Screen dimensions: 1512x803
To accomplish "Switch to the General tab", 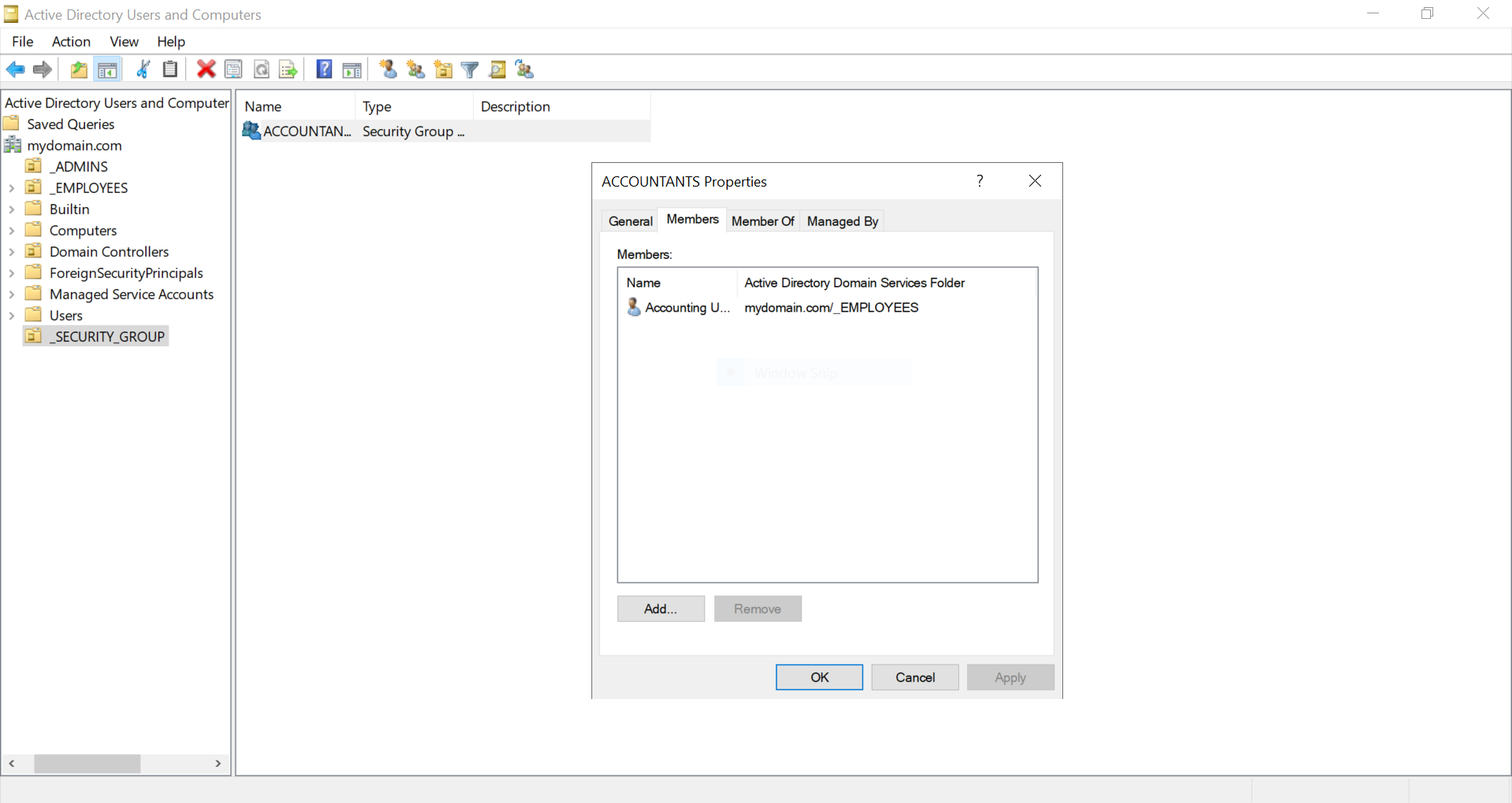I will coord(630,221).
